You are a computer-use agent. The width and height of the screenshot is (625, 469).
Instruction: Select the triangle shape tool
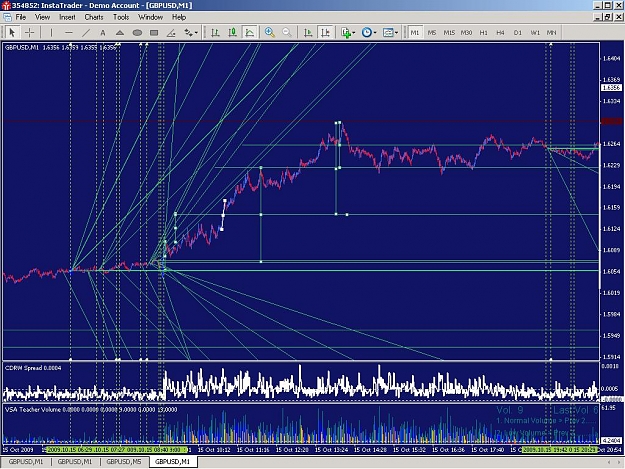120,33
